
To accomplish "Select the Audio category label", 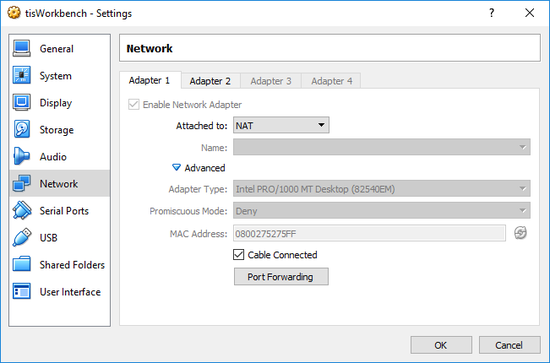I will (x=53, y=157).
